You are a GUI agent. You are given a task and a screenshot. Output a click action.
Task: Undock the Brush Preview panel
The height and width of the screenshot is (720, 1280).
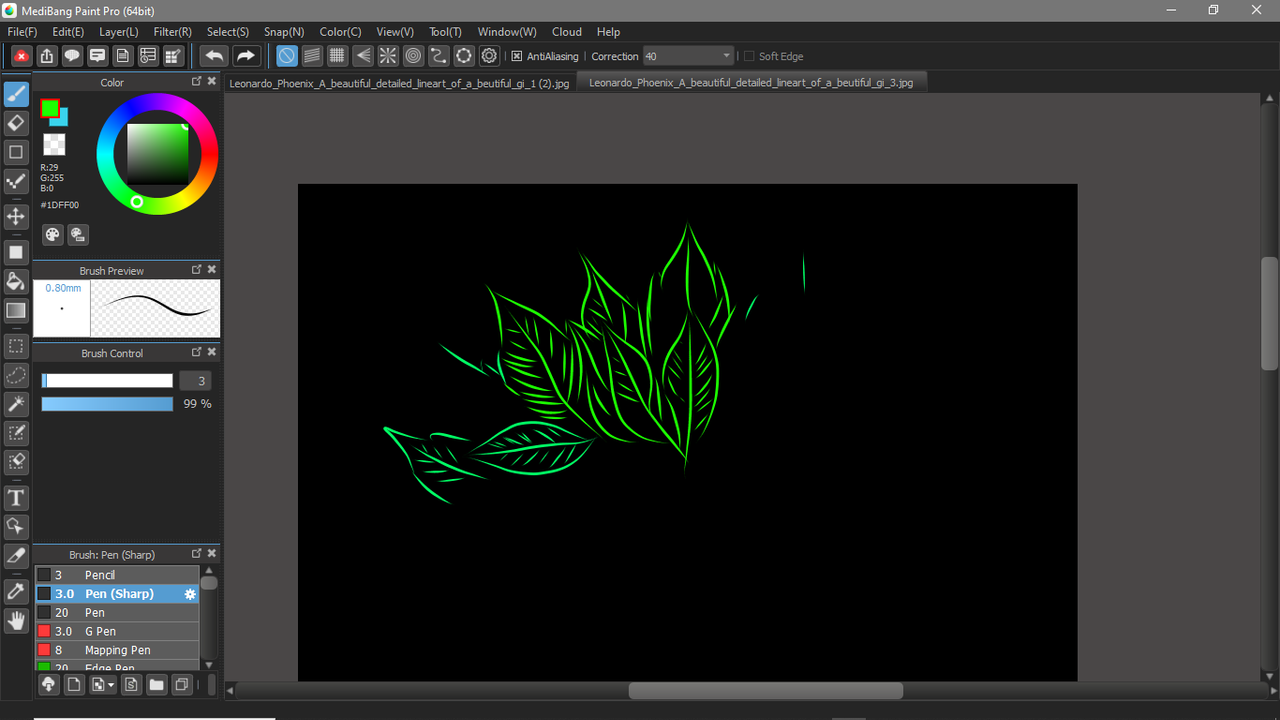[197, 269]
